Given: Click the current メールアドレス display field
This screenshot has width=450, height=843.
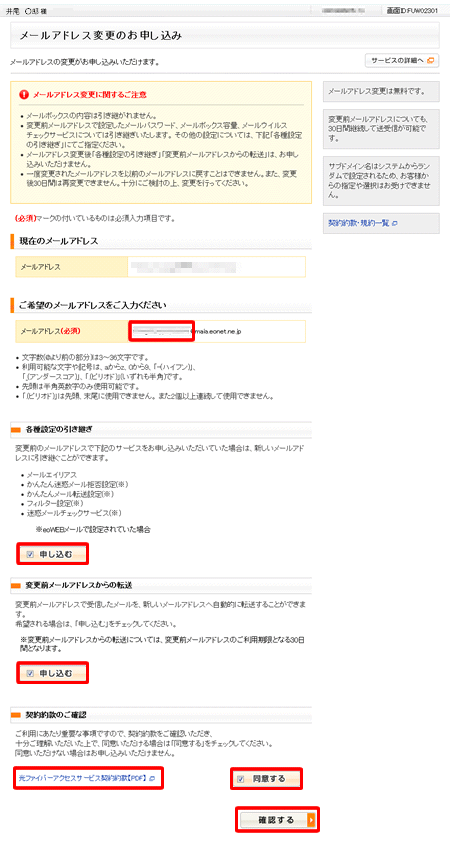Looking at the screenshot, I should 217,267.
